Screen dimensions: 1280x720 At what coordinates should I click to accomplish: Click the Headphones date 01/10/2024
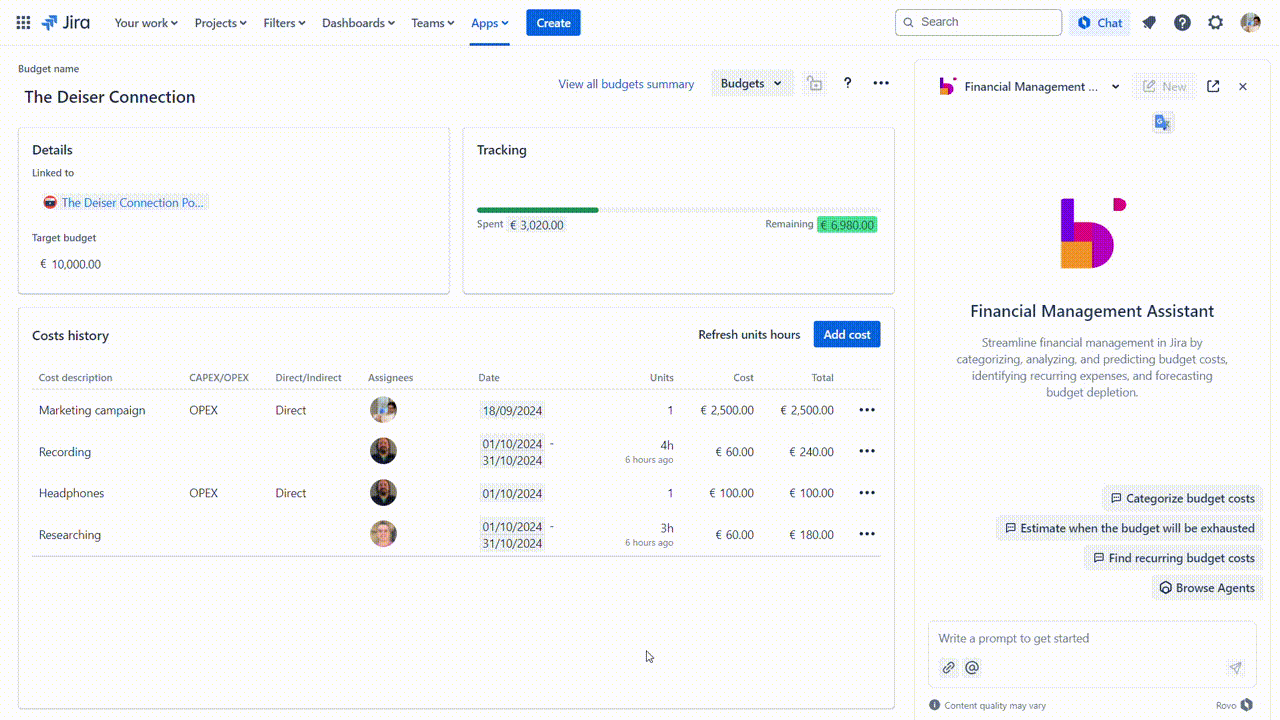point(512,493)
